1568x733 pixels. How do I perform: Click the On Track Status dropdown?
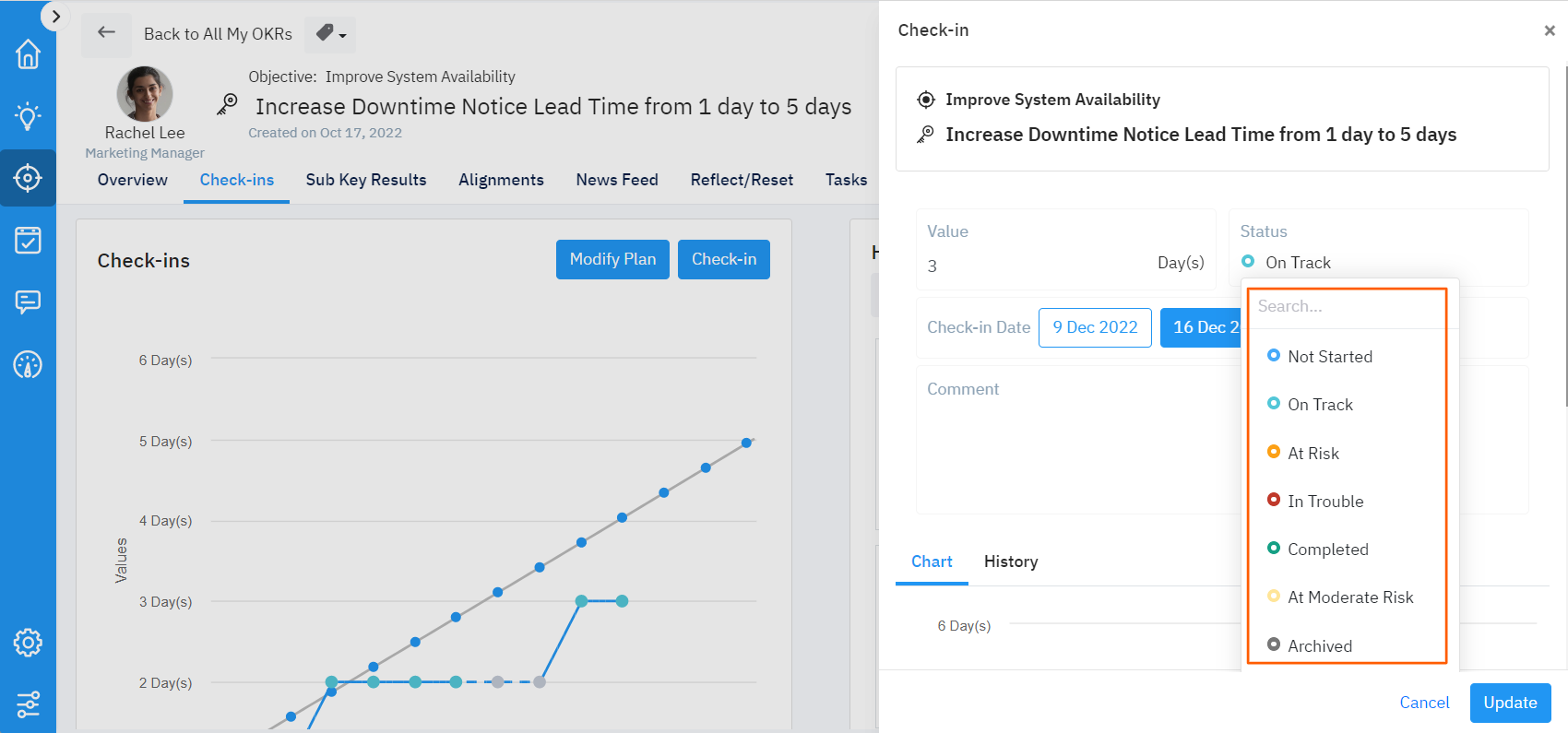1298,263
